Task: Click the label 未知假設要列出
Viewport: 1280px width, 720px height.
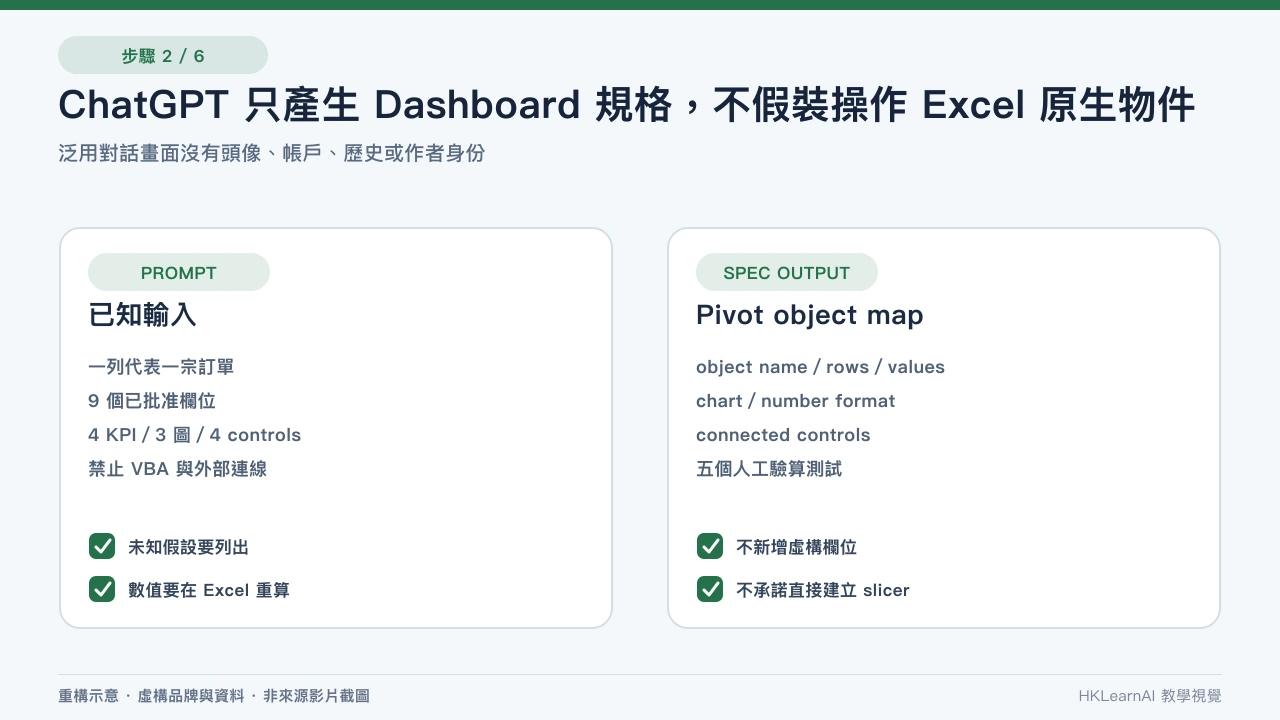Action: click(189, 547)
